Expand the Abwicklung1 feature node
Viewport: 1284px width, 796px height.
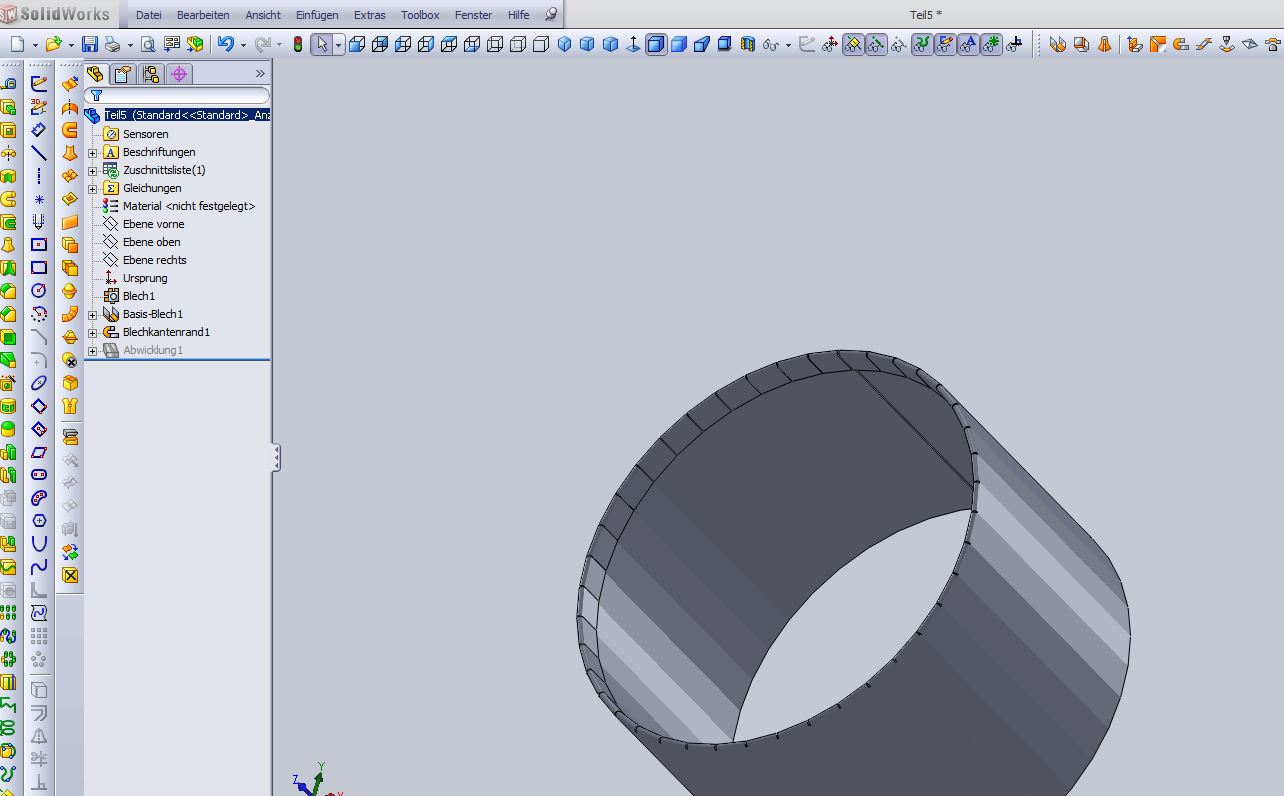pyautogui.click(x=93, y=351)
